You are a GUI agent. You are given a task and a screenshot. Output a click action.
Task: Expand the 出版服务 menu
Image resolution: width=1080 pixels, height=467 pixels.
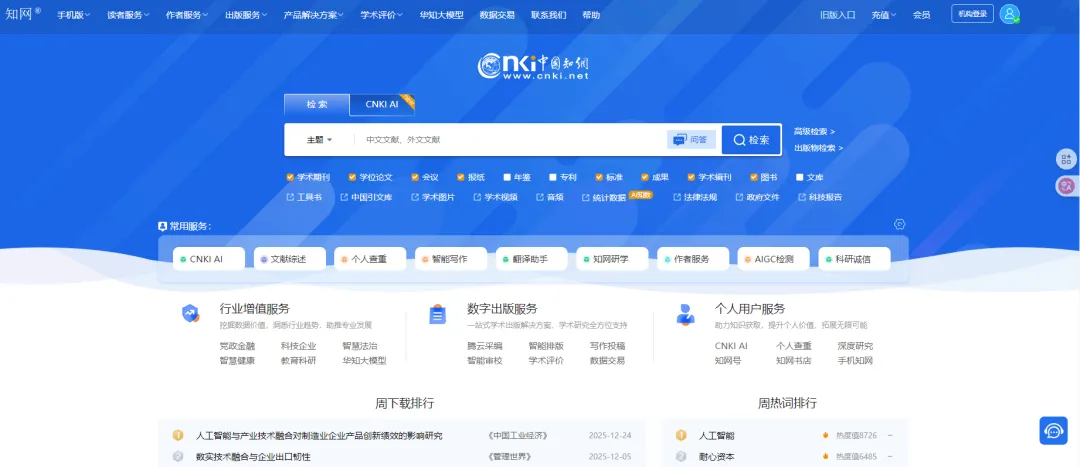247,14
